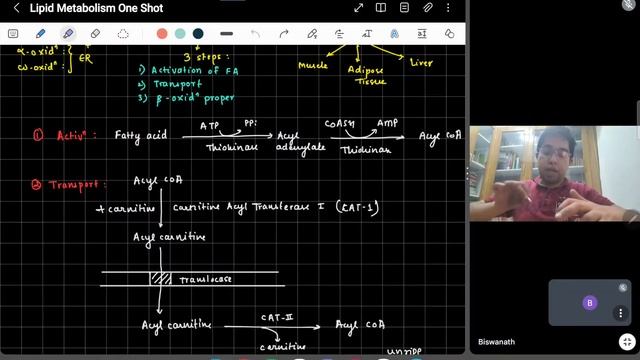Click the Lipid Metabolism One Shot title

pos(96,8)
